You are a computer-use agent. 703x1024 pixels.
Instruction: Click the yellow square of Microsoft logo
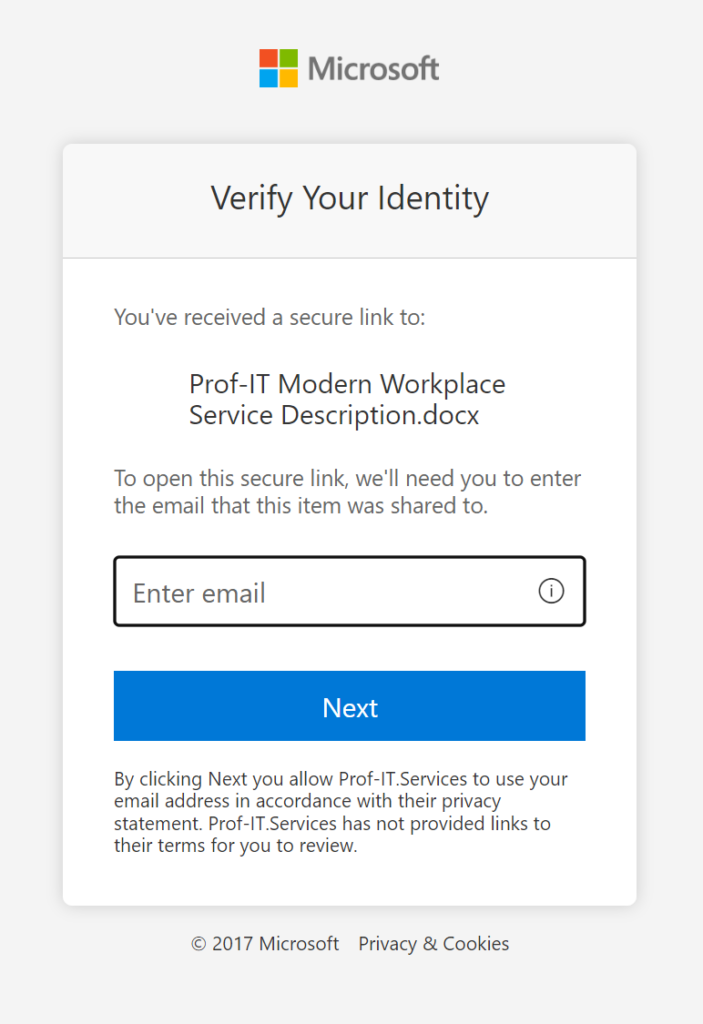pyautogui.click(x=288, y=78)
